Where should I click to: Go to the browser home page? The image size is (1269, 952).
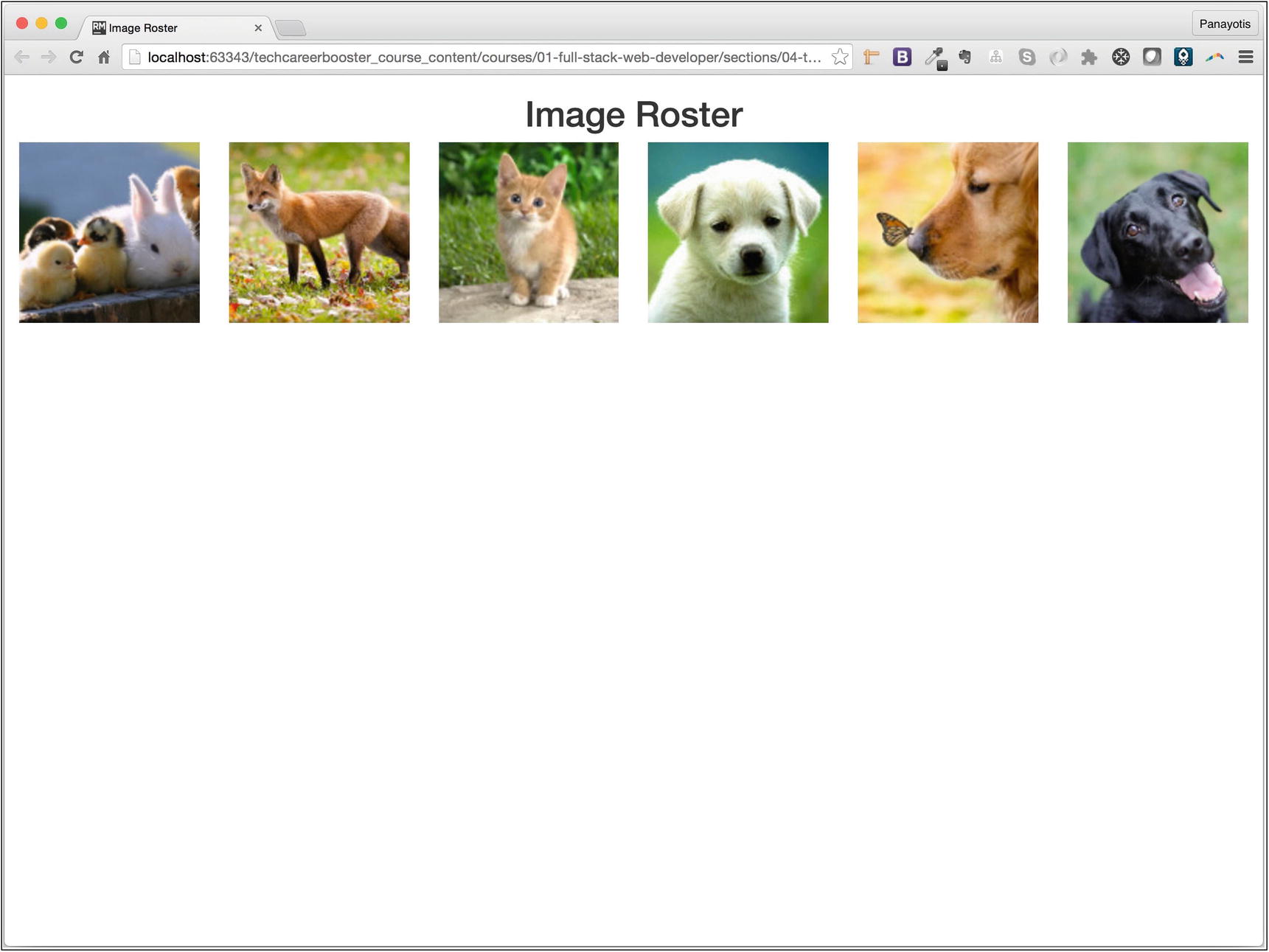pos(103,57)
